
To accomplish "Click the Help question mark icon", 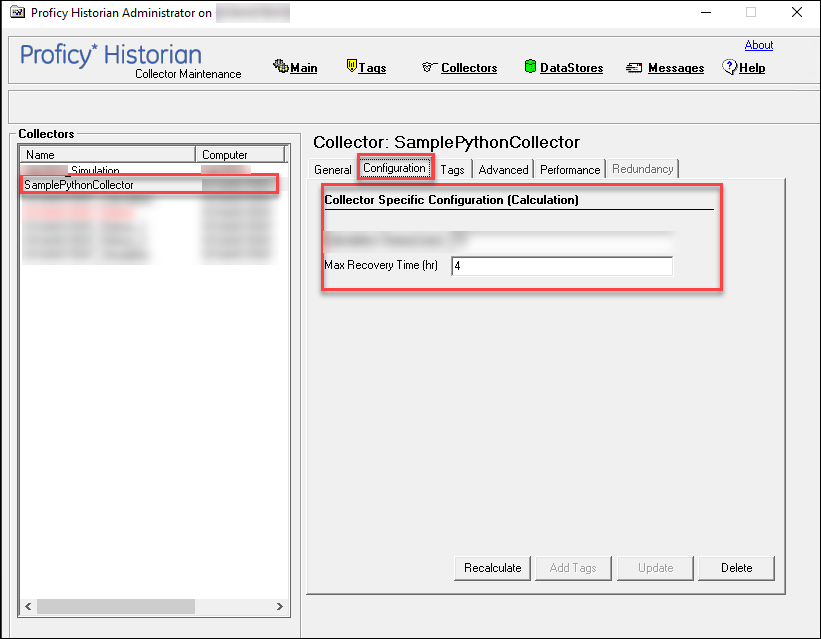I will click(729, 67).
